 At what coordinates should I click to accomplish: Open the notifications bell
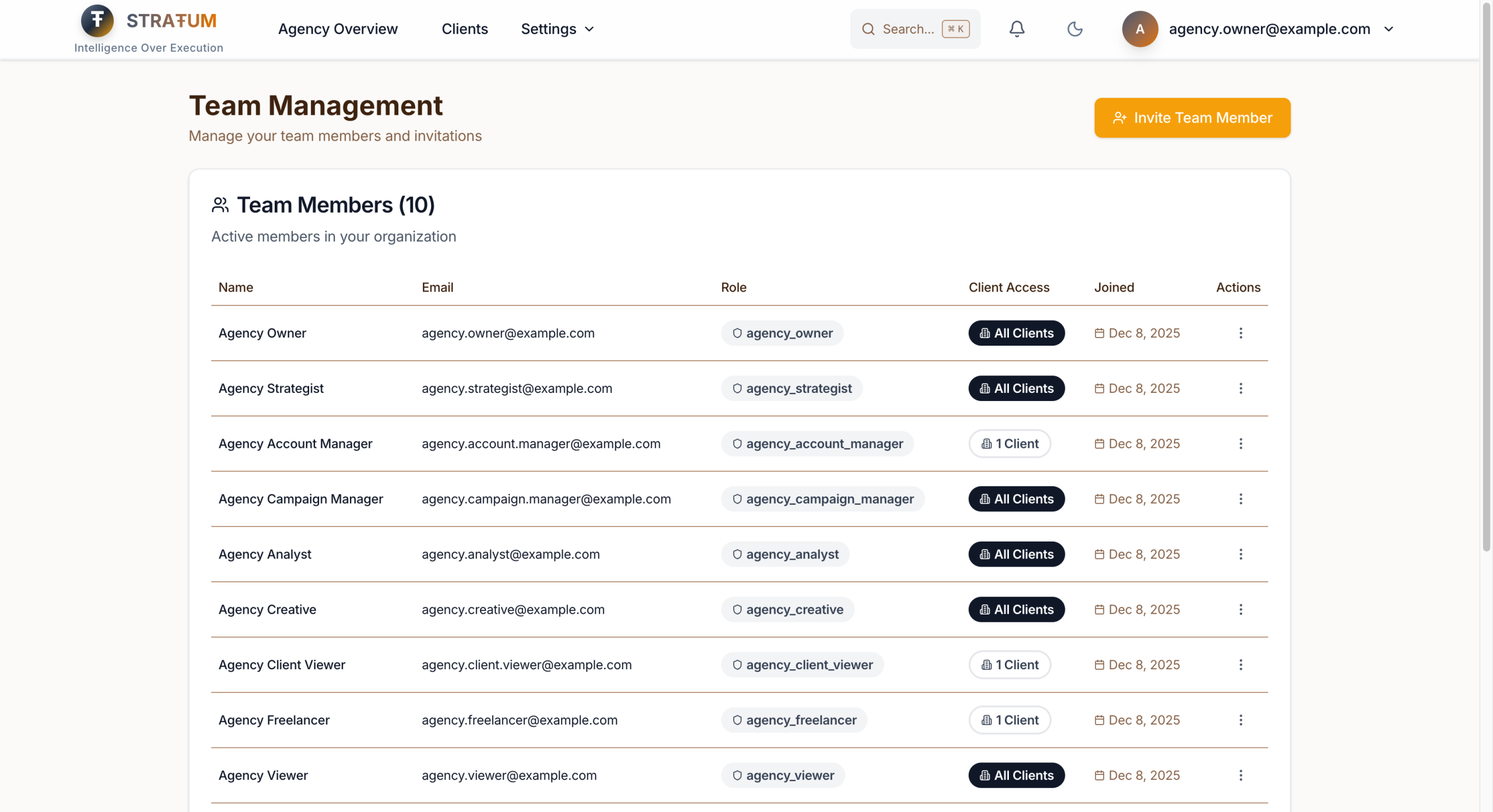(x=1017, y=29)
